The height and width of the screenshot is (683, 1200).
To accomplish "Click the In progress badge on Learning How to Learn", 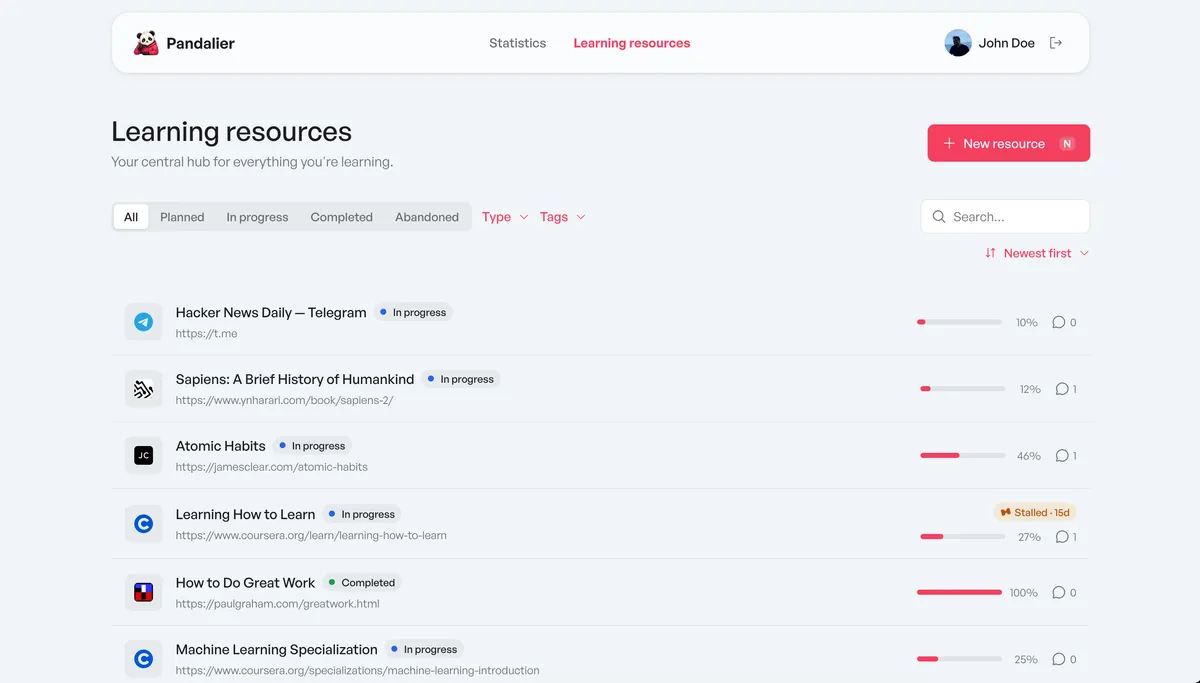I will (362, 515).
